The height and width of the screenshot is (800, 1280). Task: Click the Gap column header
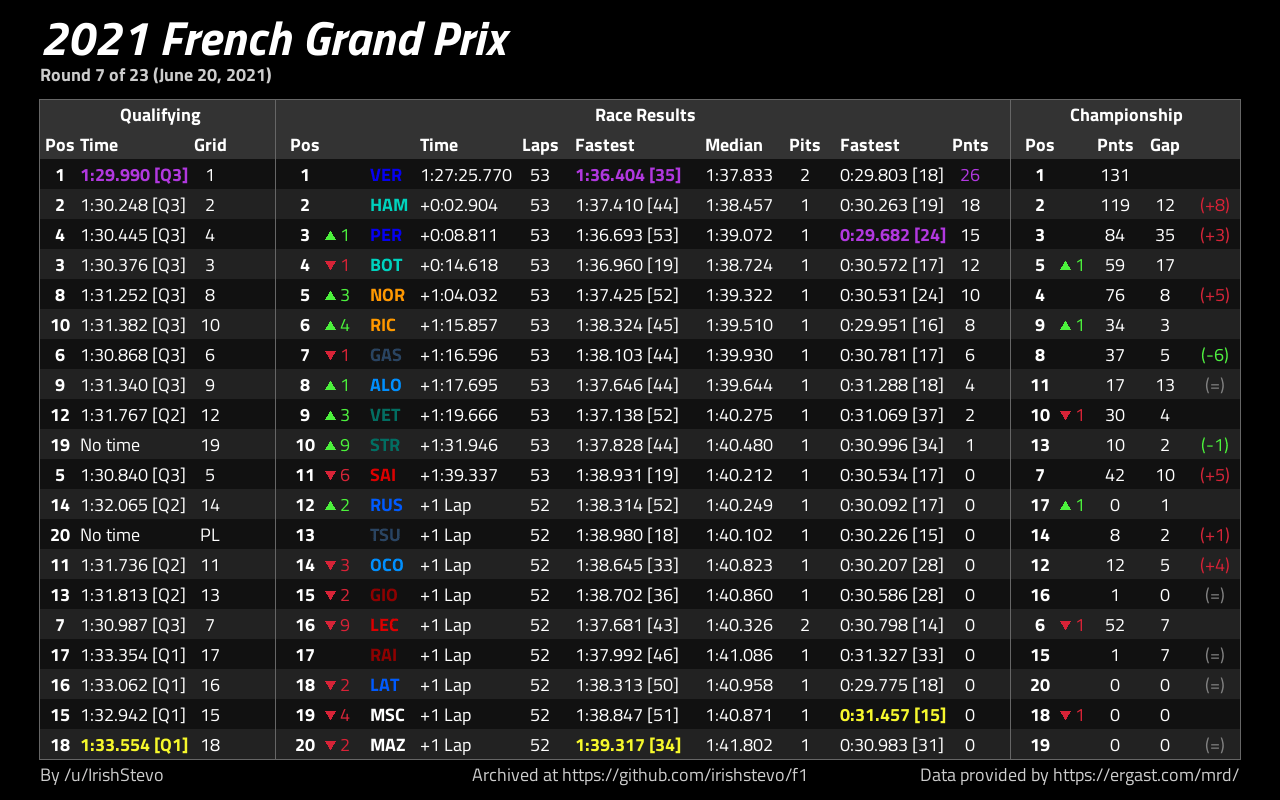(x=1165, y=145)
